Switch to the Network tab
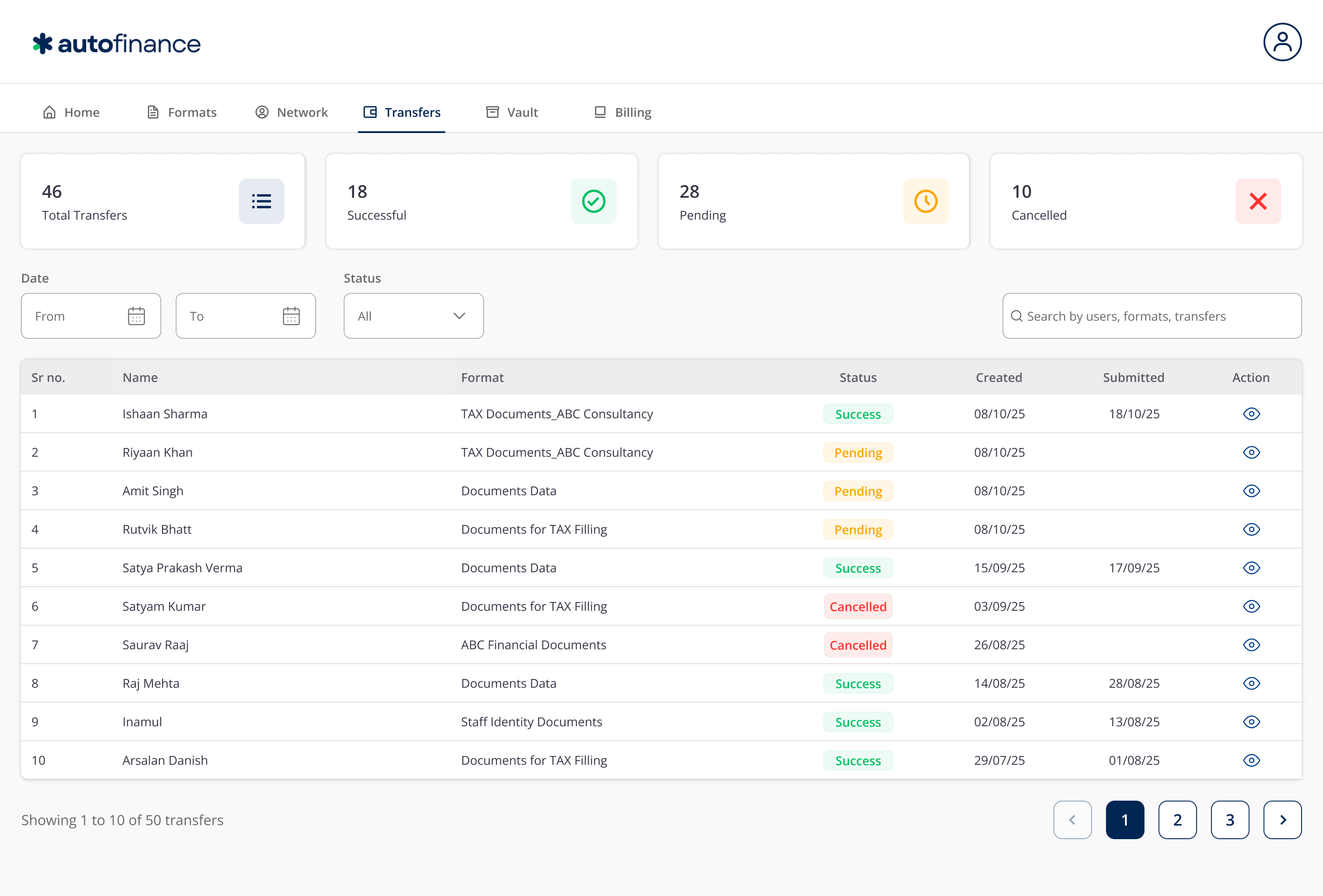 point(291,112)
